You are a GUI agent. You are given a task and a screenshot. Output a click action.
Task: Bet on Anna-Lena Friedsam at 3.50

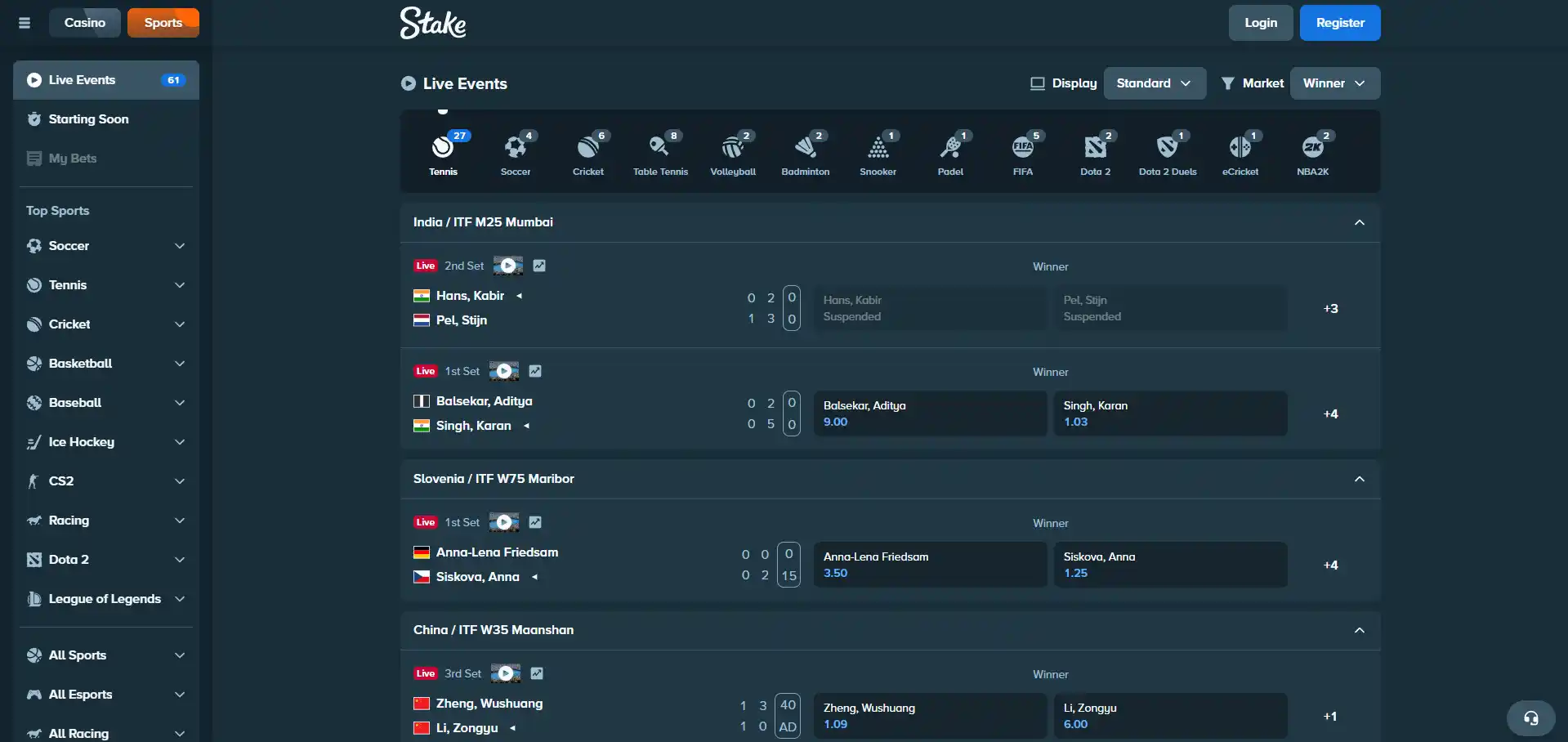click(x=930, y=565)
